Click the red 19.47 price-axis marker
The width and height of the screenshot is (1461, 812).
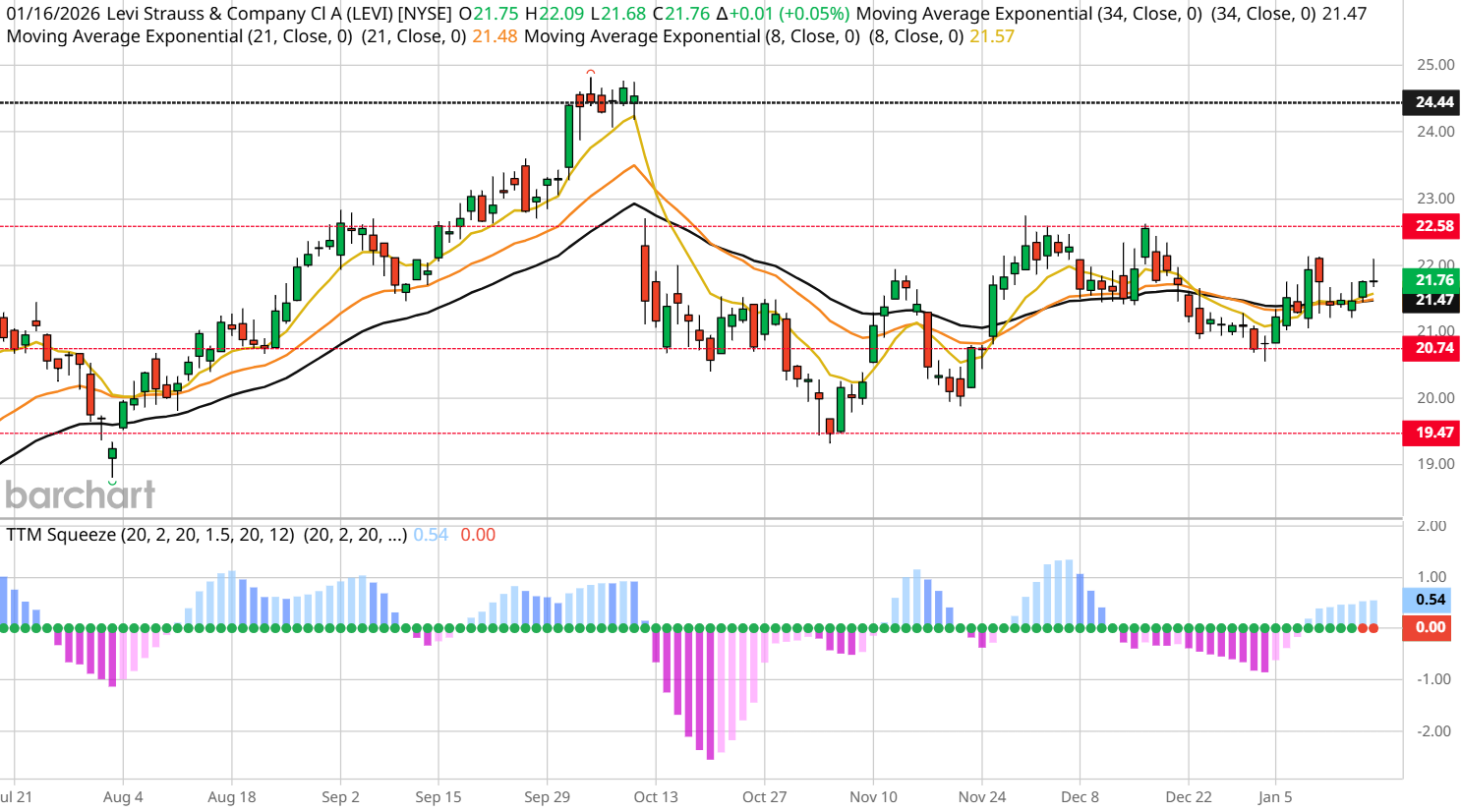pyautogui.click(x=1432, y=433)
